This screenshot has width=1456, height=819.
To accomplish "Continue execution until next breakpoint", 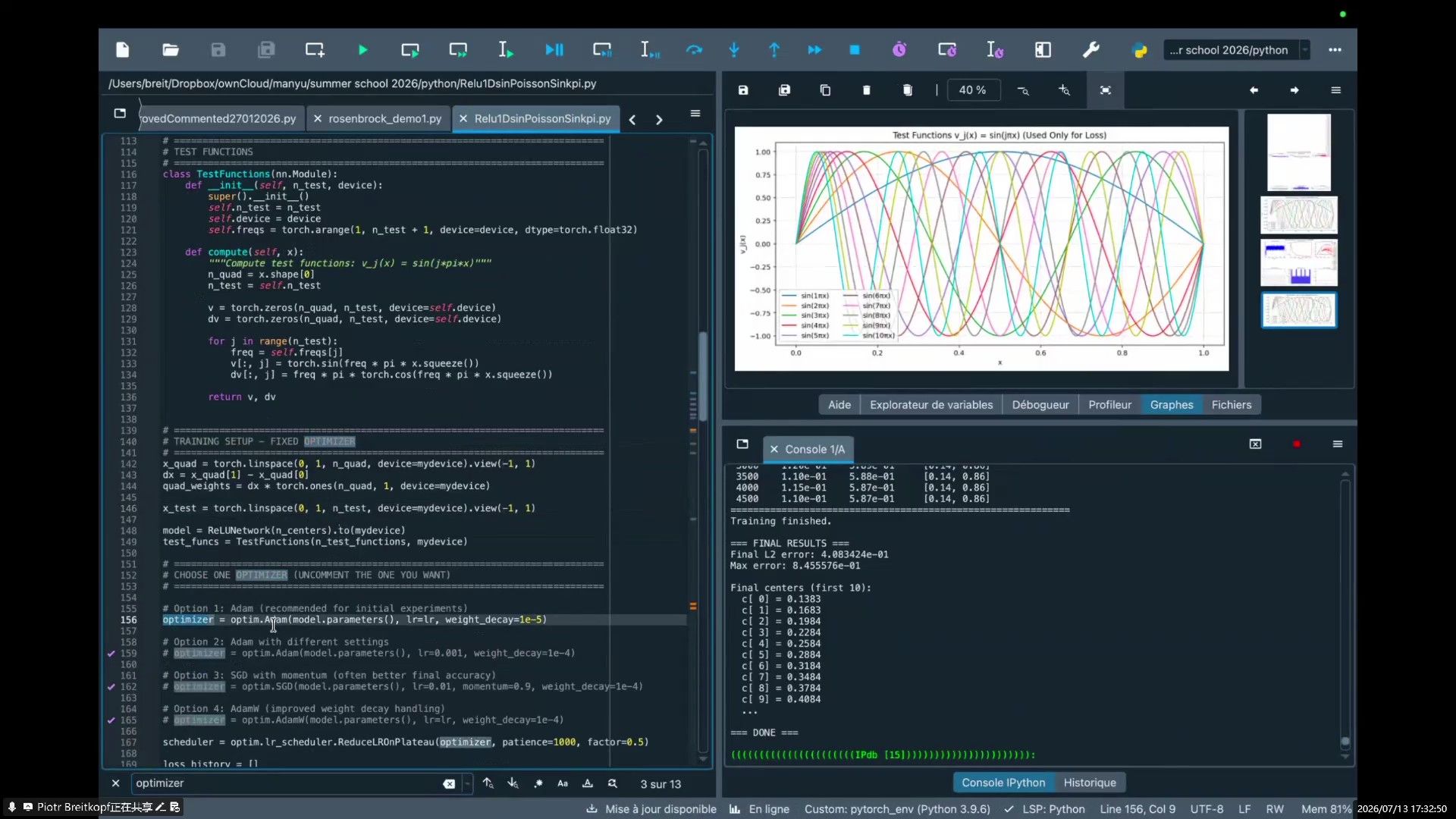I will [x=814, y=50].
